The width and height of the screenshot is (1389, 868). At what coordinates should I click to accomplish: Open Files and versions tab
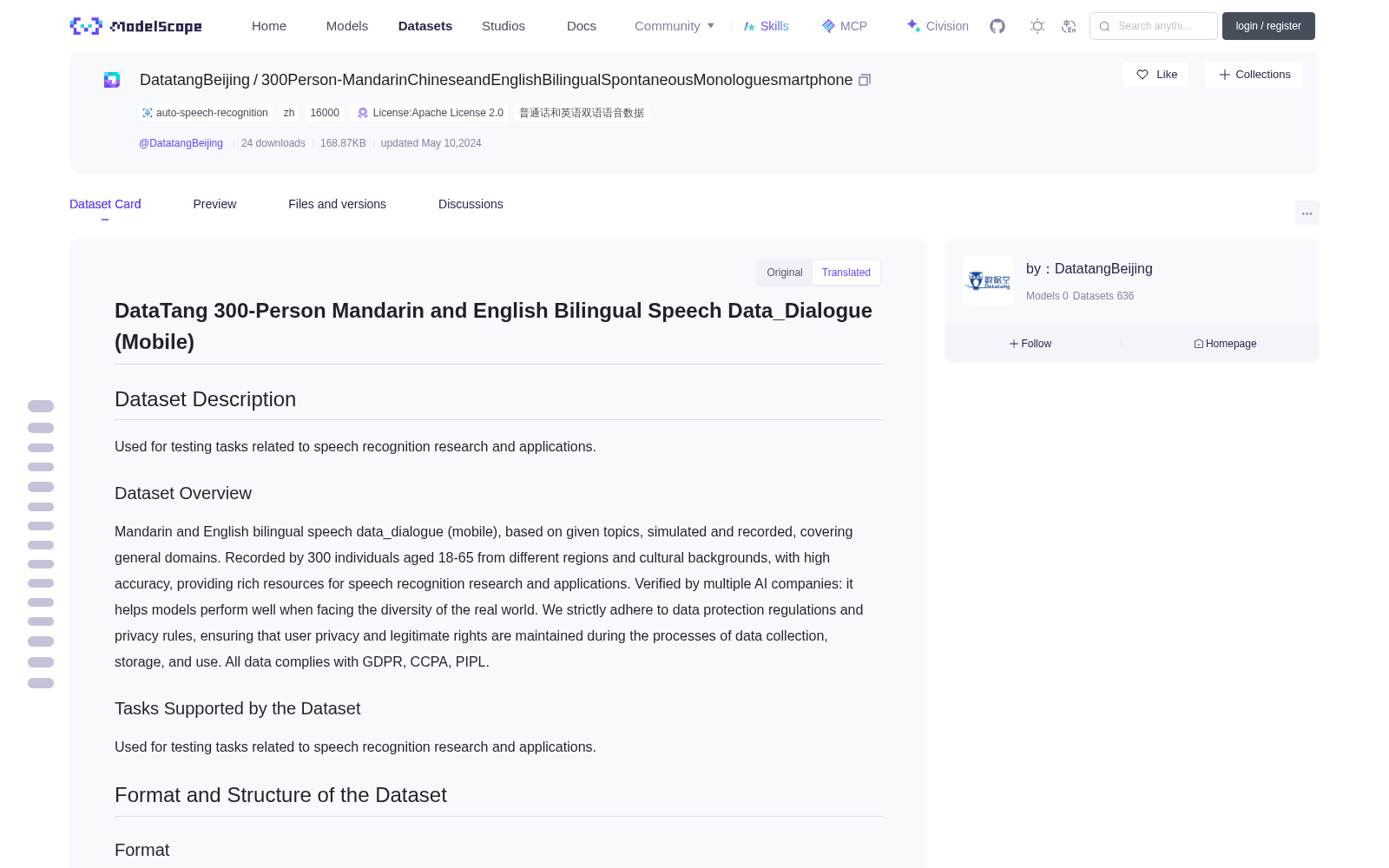coord(337,204)
